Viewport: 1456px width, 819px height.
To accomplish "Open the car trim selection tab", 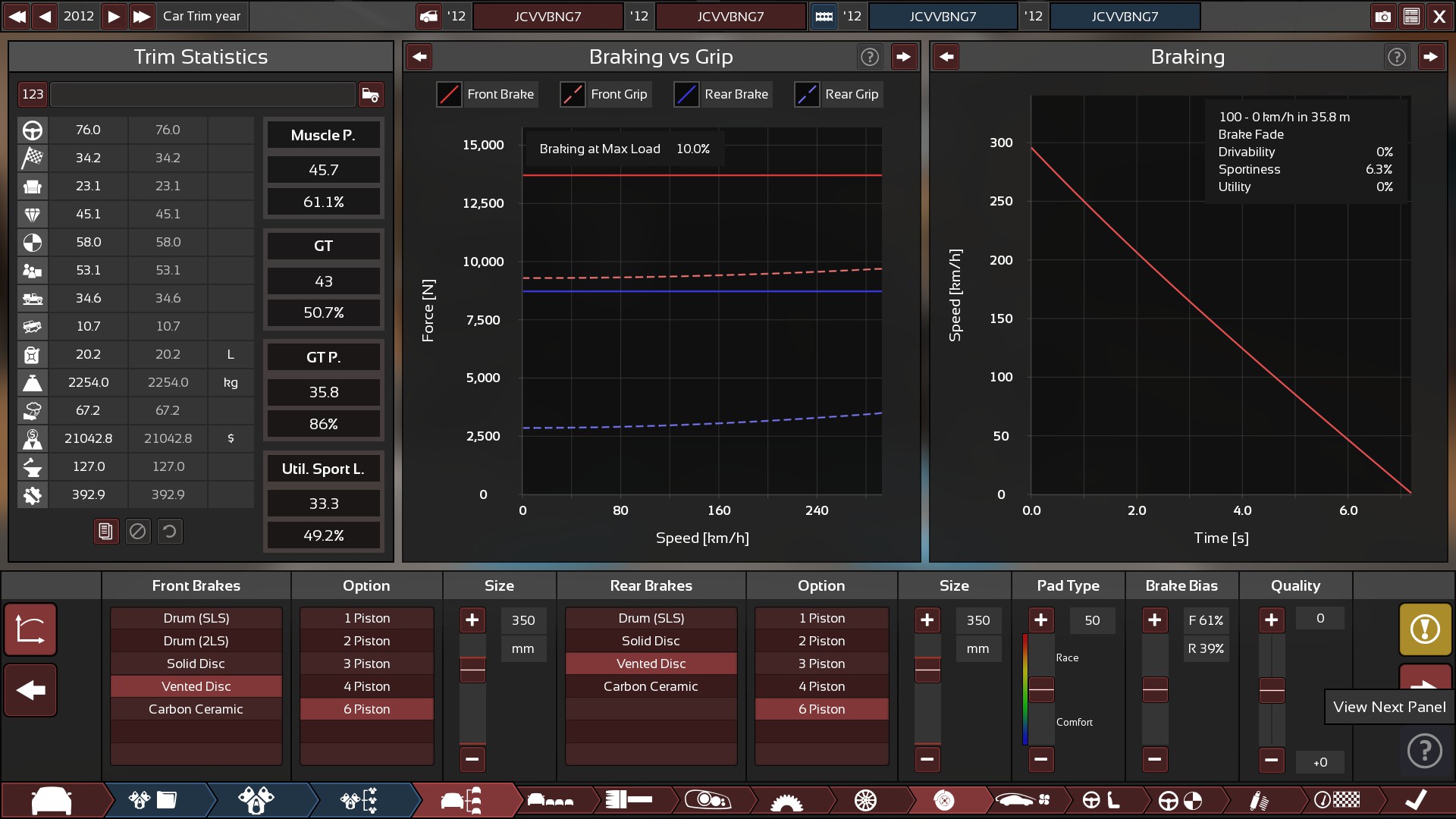I will point(461,801).
